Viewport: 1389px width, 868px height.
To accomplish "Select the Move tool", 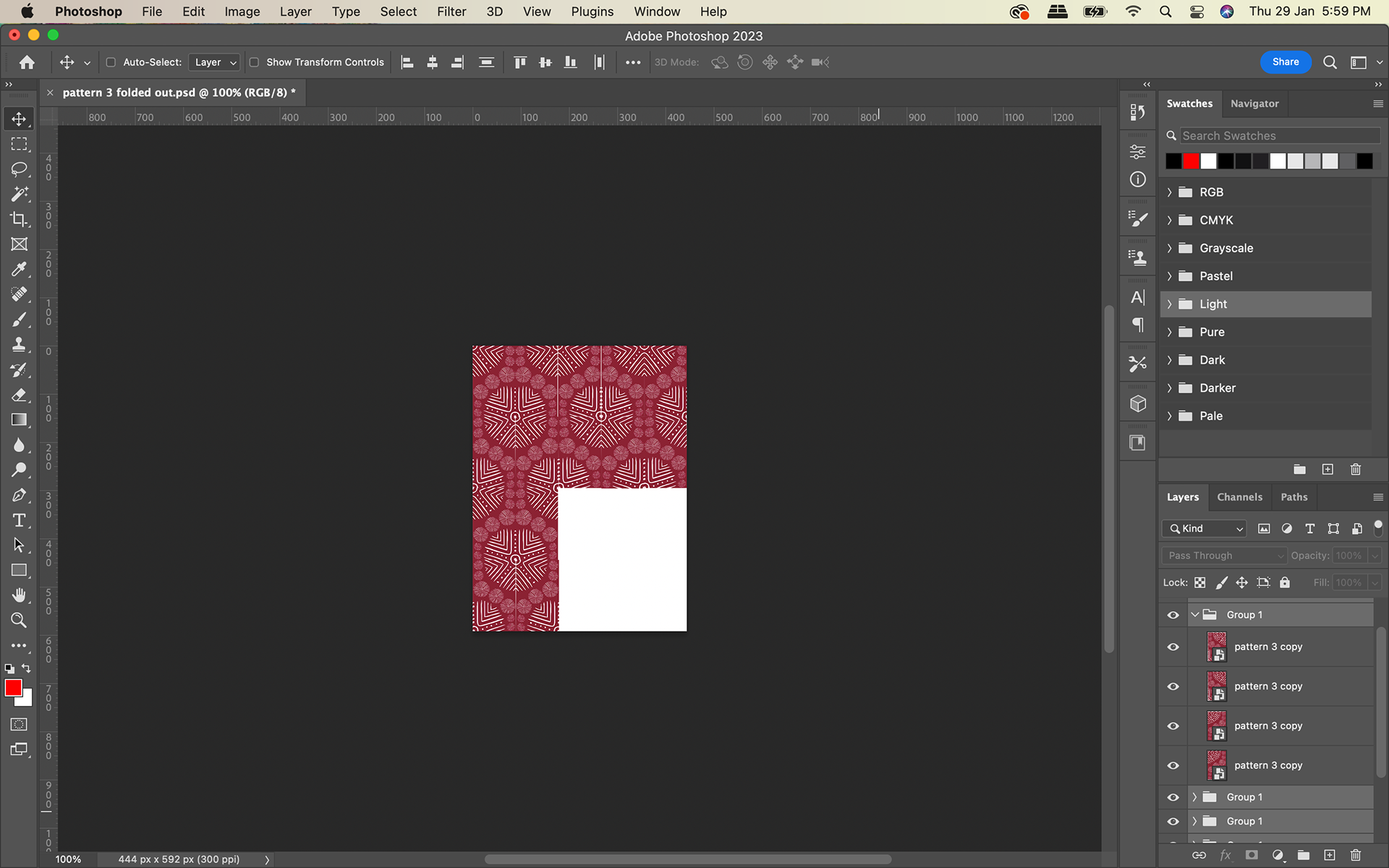I will 19,118.
